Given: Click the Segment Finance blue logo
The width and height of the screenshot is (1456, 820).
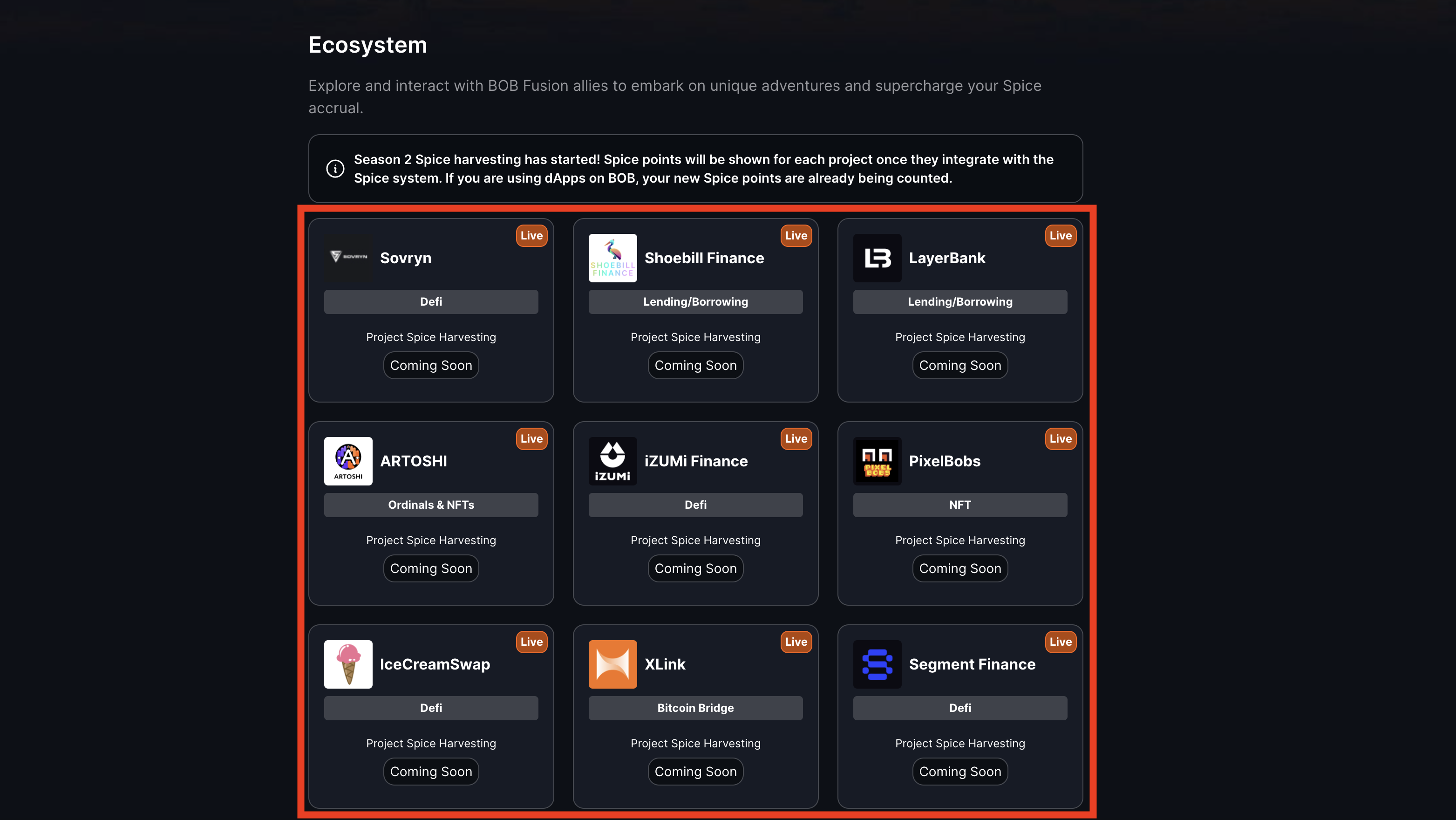Looking at the screenshot, I should coord(877,664).
